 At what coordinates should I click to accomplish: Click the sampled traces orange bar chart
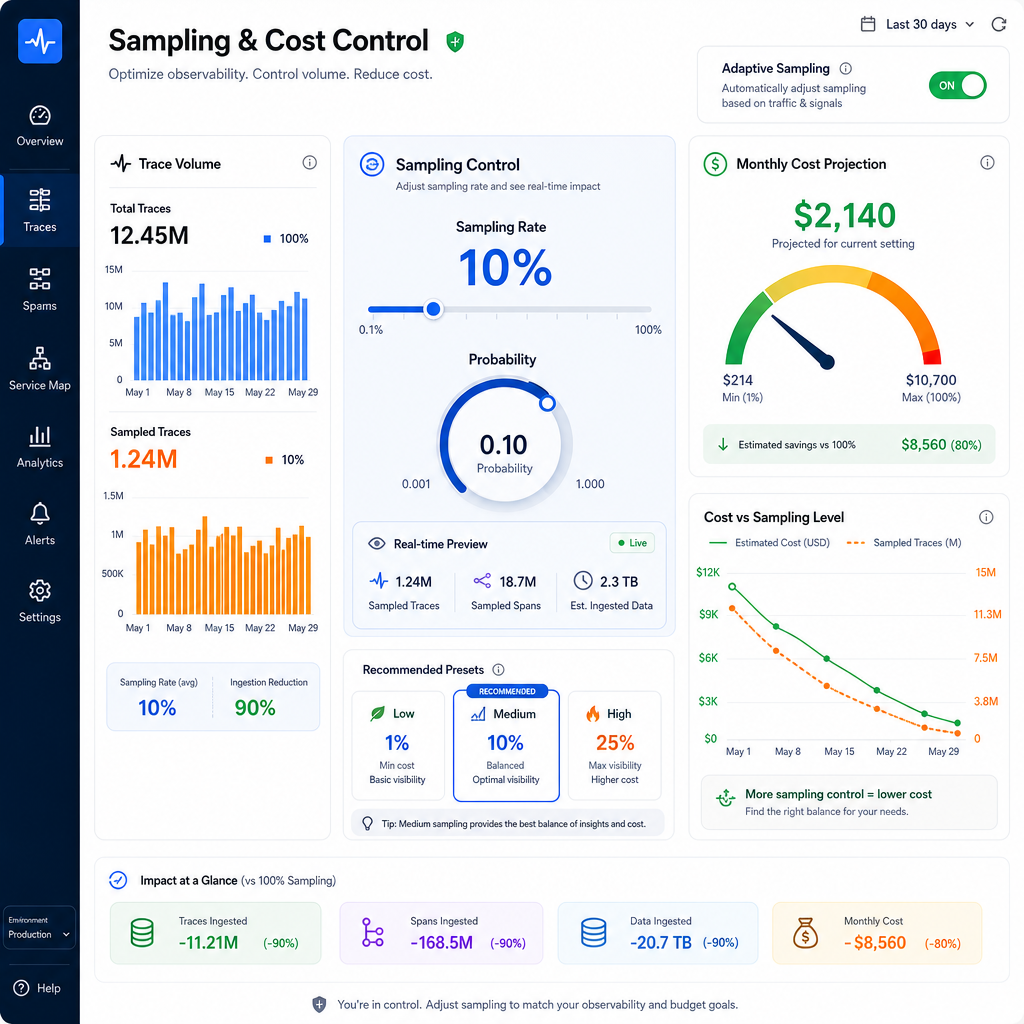coord(223,566)
